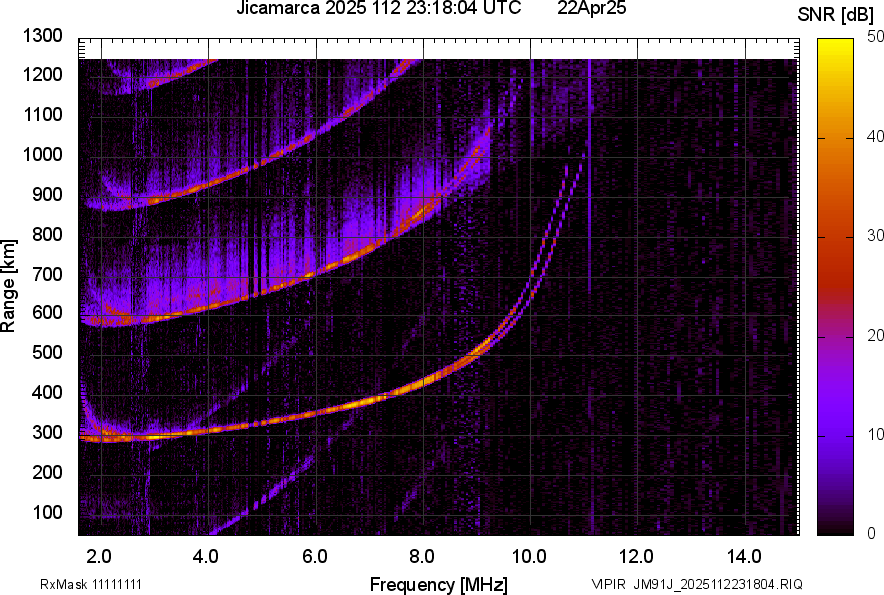Click the SNR colorbar gradient
884x595 pixels.
[x=835, y=287]
